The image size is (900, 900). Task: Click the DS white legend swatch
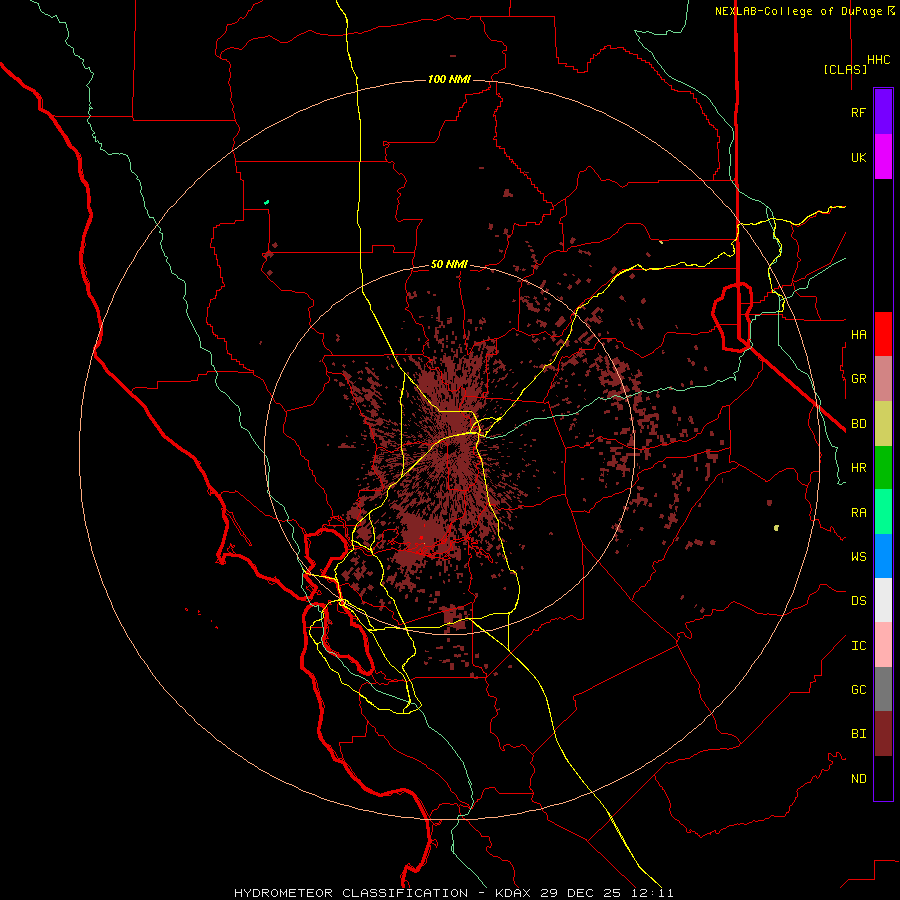(883, 600)
